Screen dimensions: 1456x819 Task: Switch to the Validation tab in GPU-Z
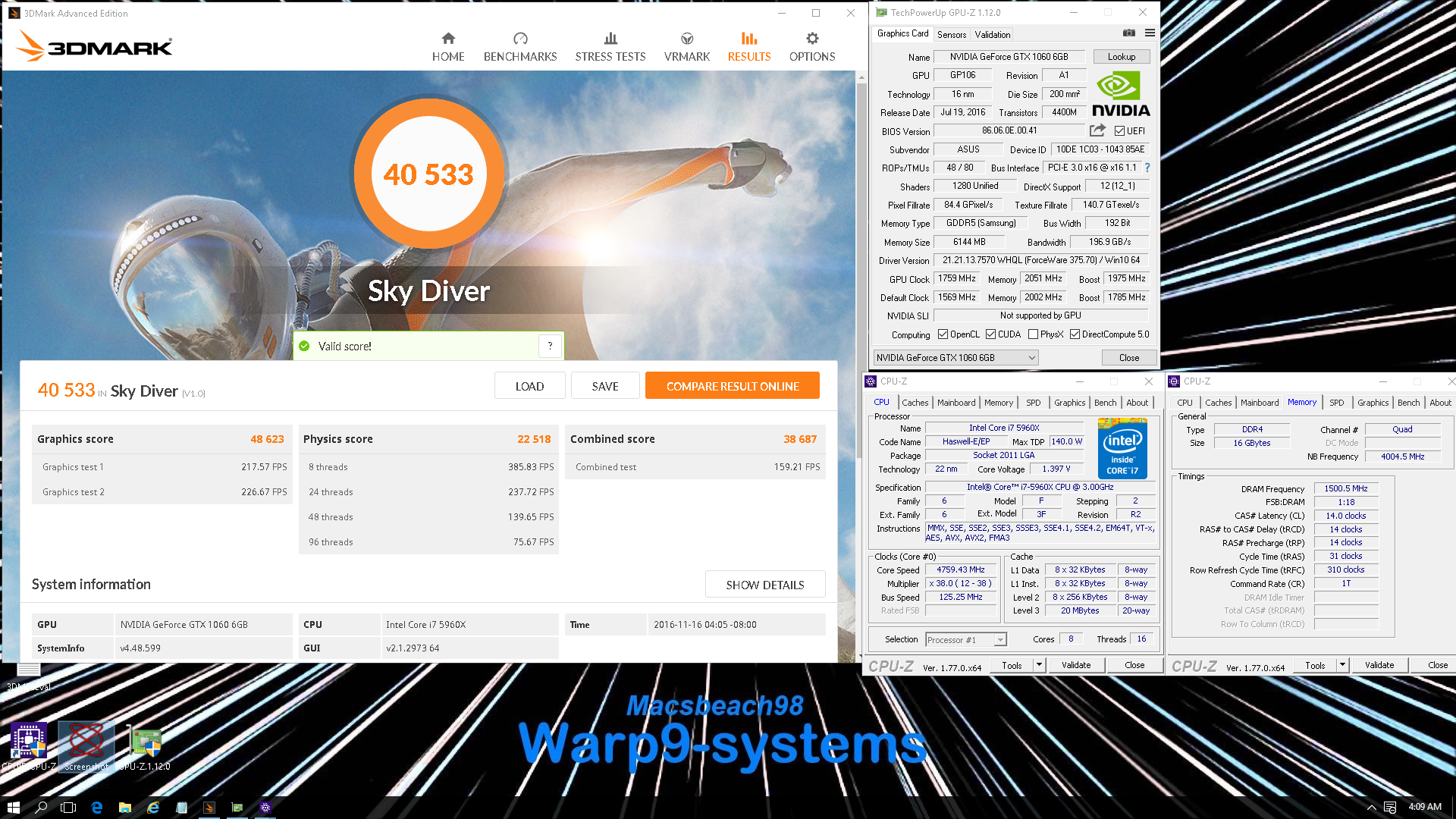pos(992,35)
